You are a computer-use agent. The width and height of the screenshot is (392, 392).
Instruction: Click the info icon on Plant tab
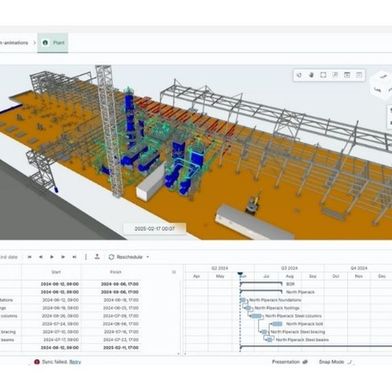pos(45,43)
